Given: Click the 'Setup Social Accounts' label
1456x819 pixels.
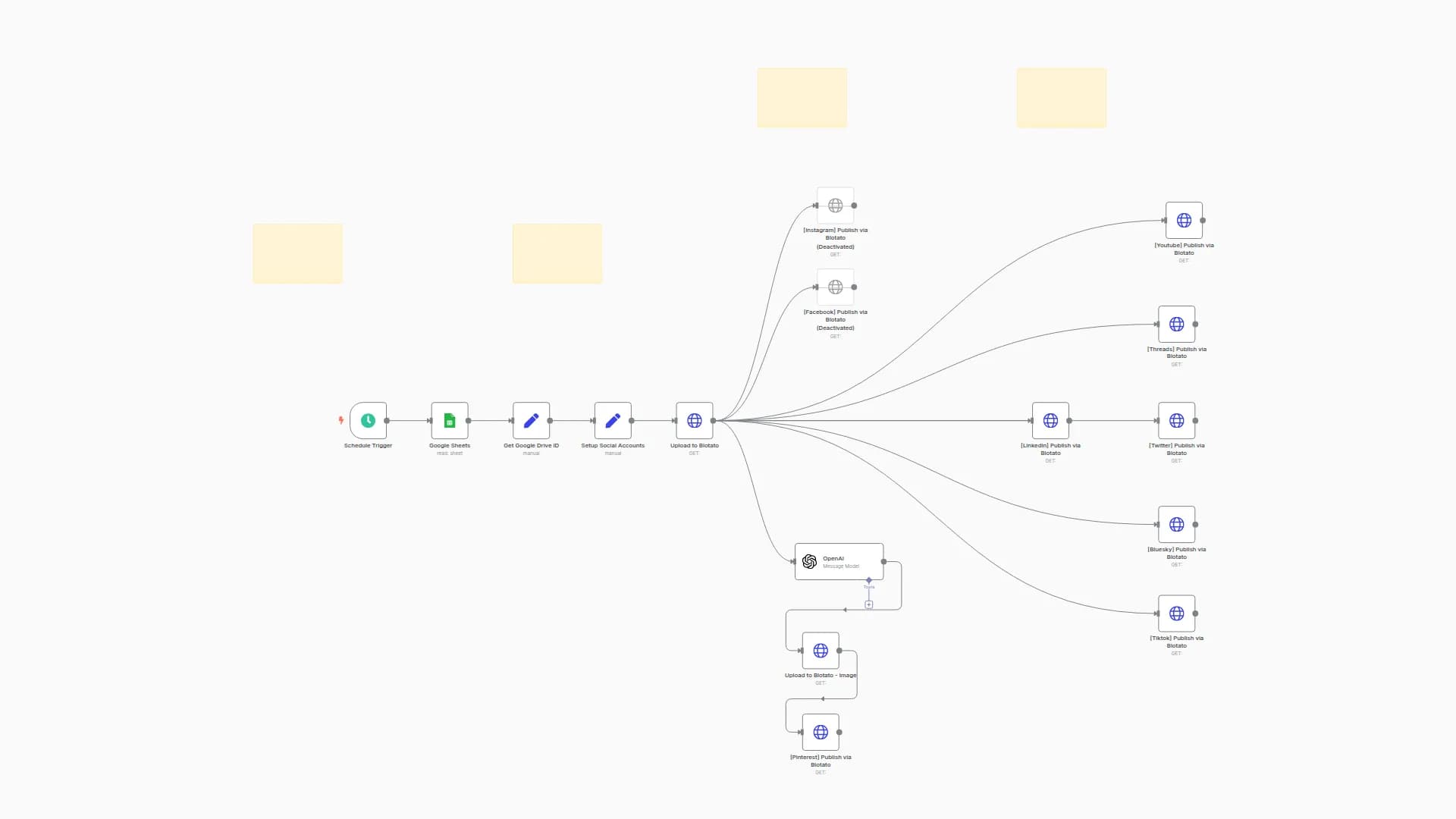Looking at the screenshot, I should pyautogui.click(x=613, y=446).
